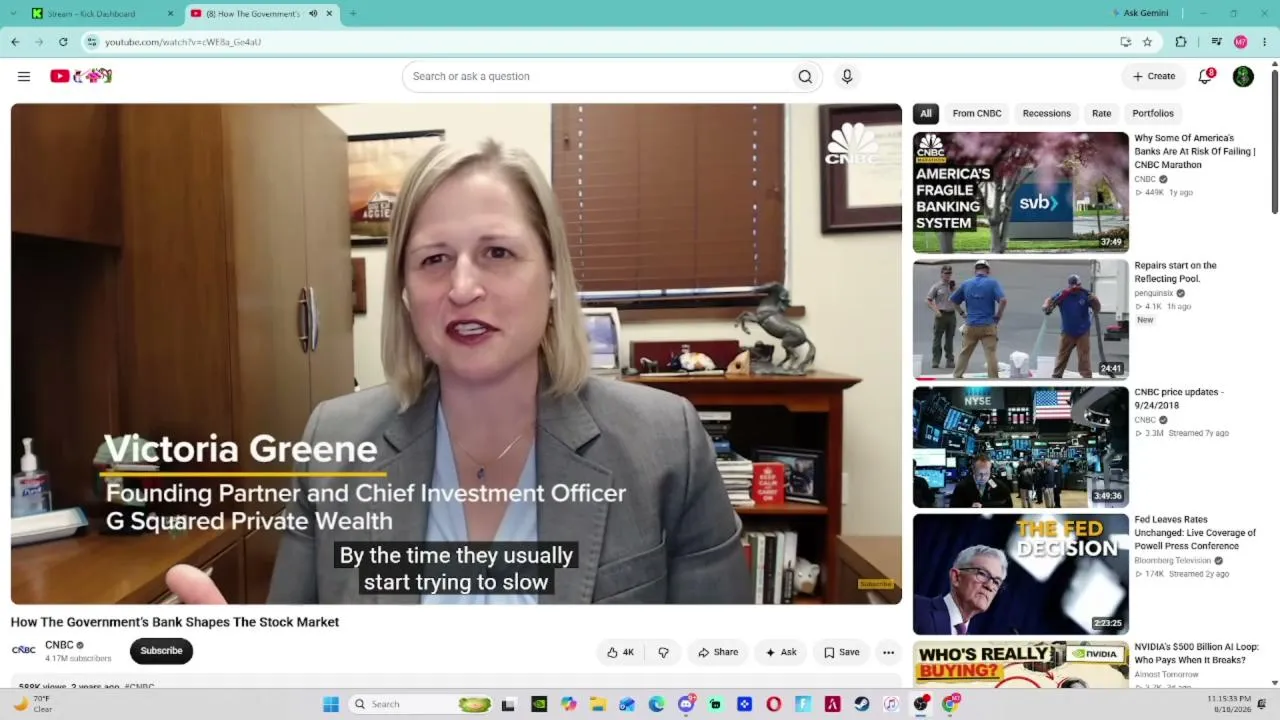
Task: Launch Steam from the taskbar
Action: pyautogui.click(x=862, y=704)
